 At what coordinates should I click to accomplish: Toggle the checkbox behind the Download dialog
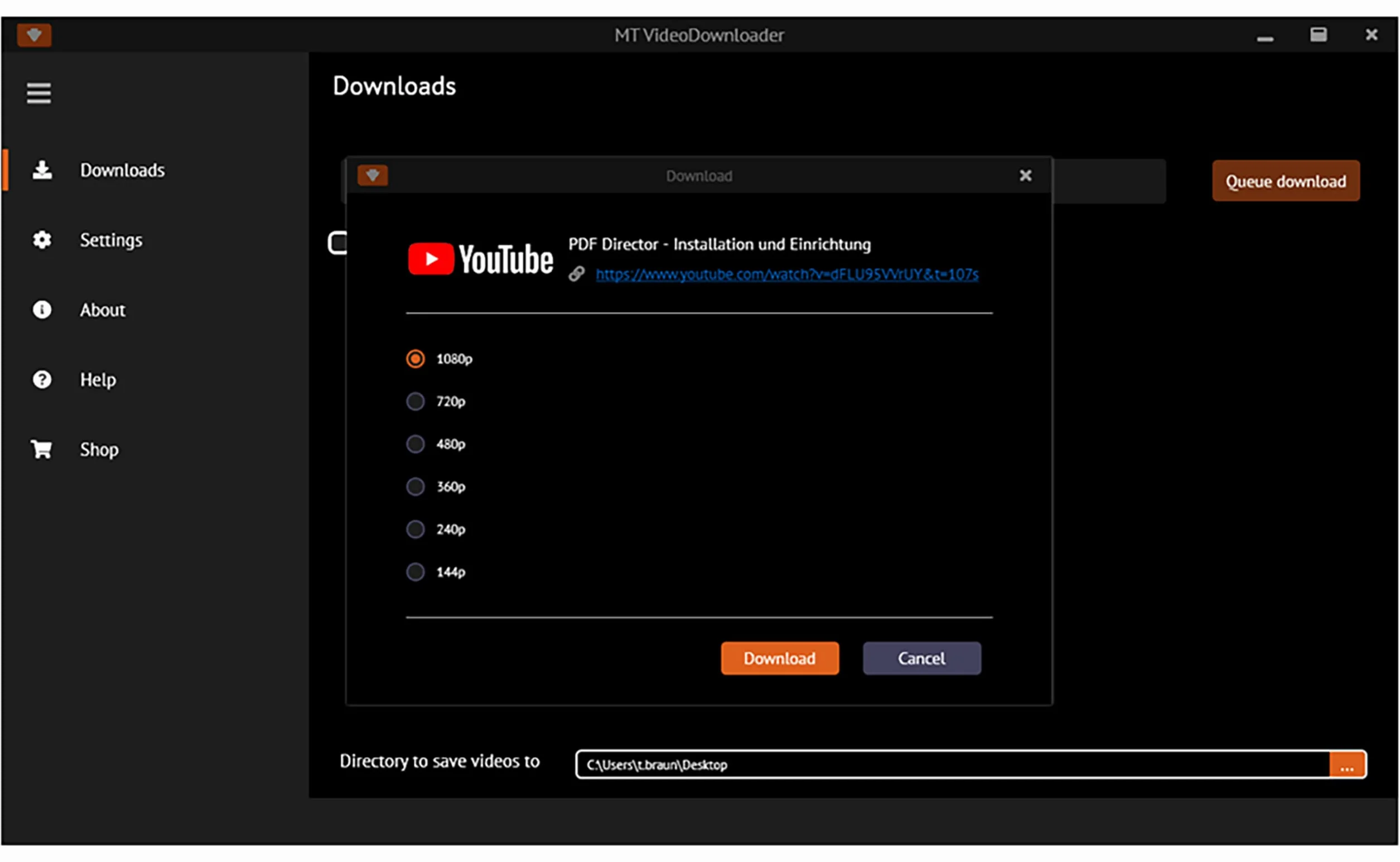click(x=338, y=243)
